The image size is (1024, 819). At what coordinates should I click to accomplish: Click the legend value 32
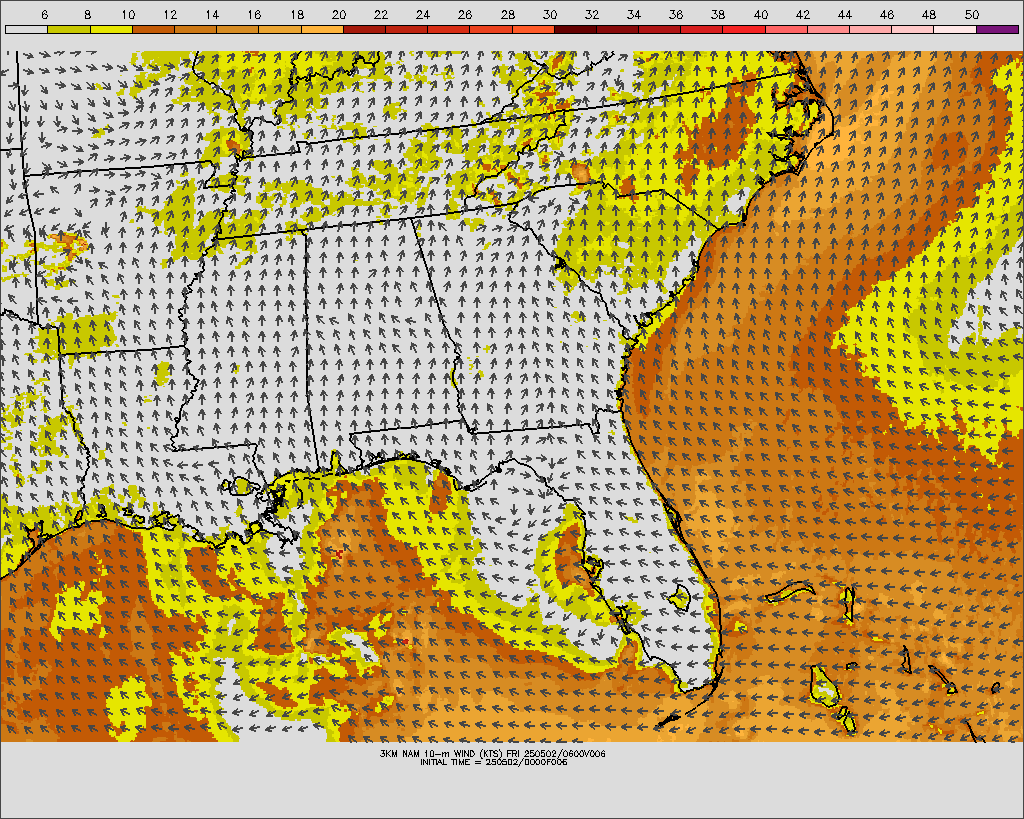592,14
